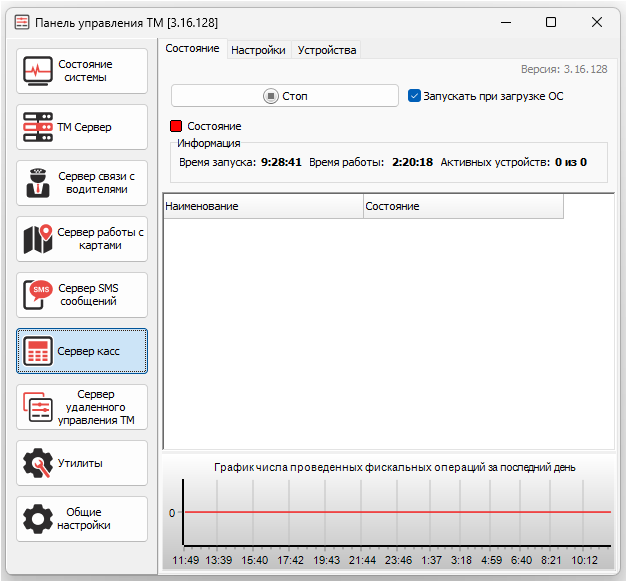Viewport: 627px width, 582px height.
Task: Open the general settings gear icon
Action: 38,519
